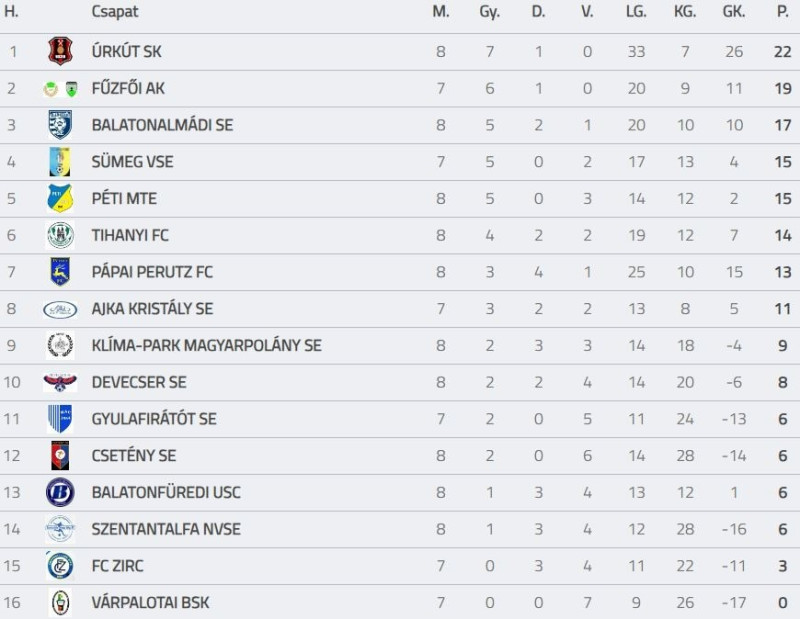Click the Tihanyi FC round crest
The height and width of the screenshot is (619, 800).
coord(60,235)
